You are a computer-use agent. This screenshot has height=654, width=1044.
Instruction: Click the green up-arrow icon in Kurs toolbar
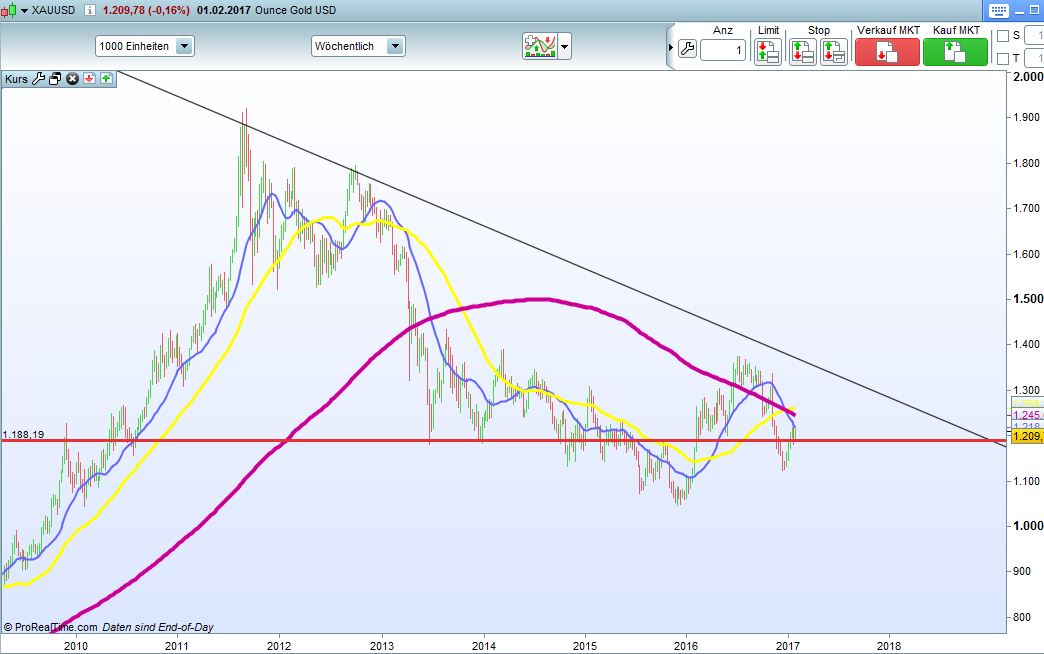[x=105, y=78]
